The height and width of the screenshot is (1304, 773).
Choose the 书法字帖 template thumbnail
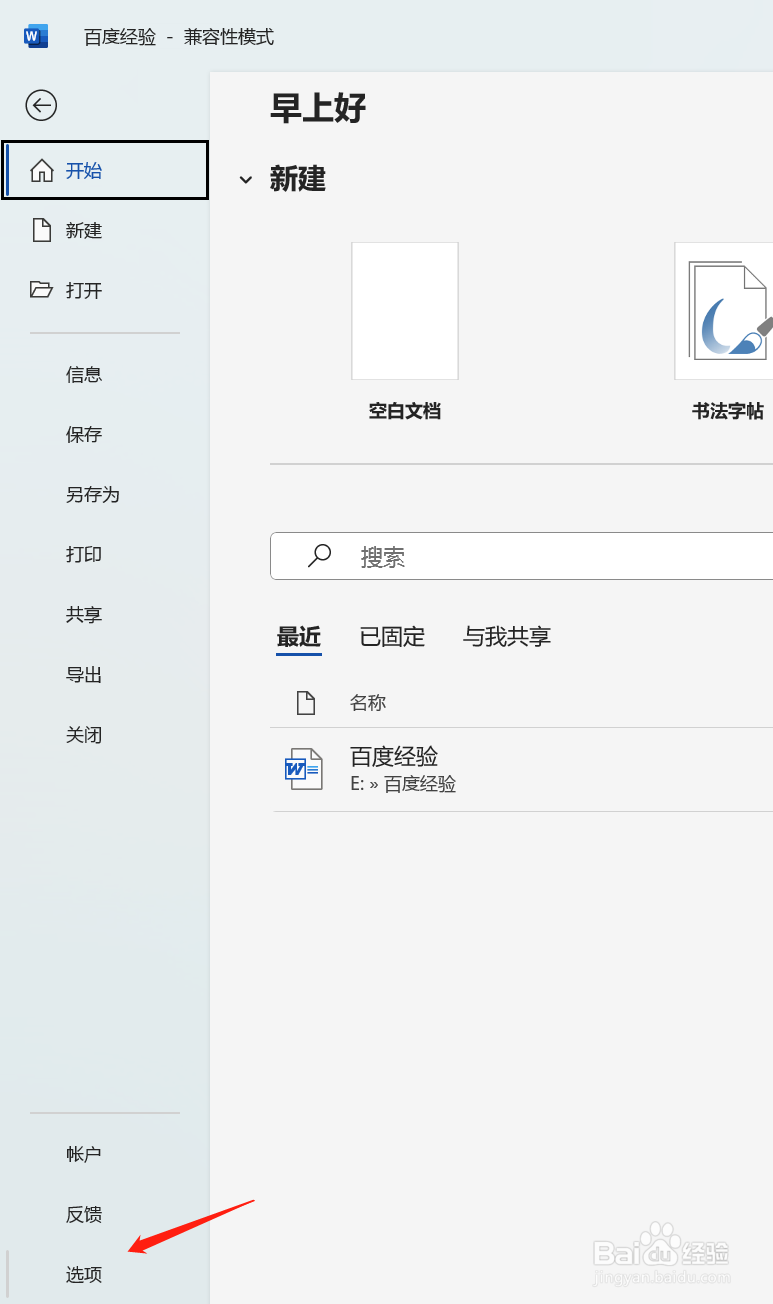coord(724,311)
